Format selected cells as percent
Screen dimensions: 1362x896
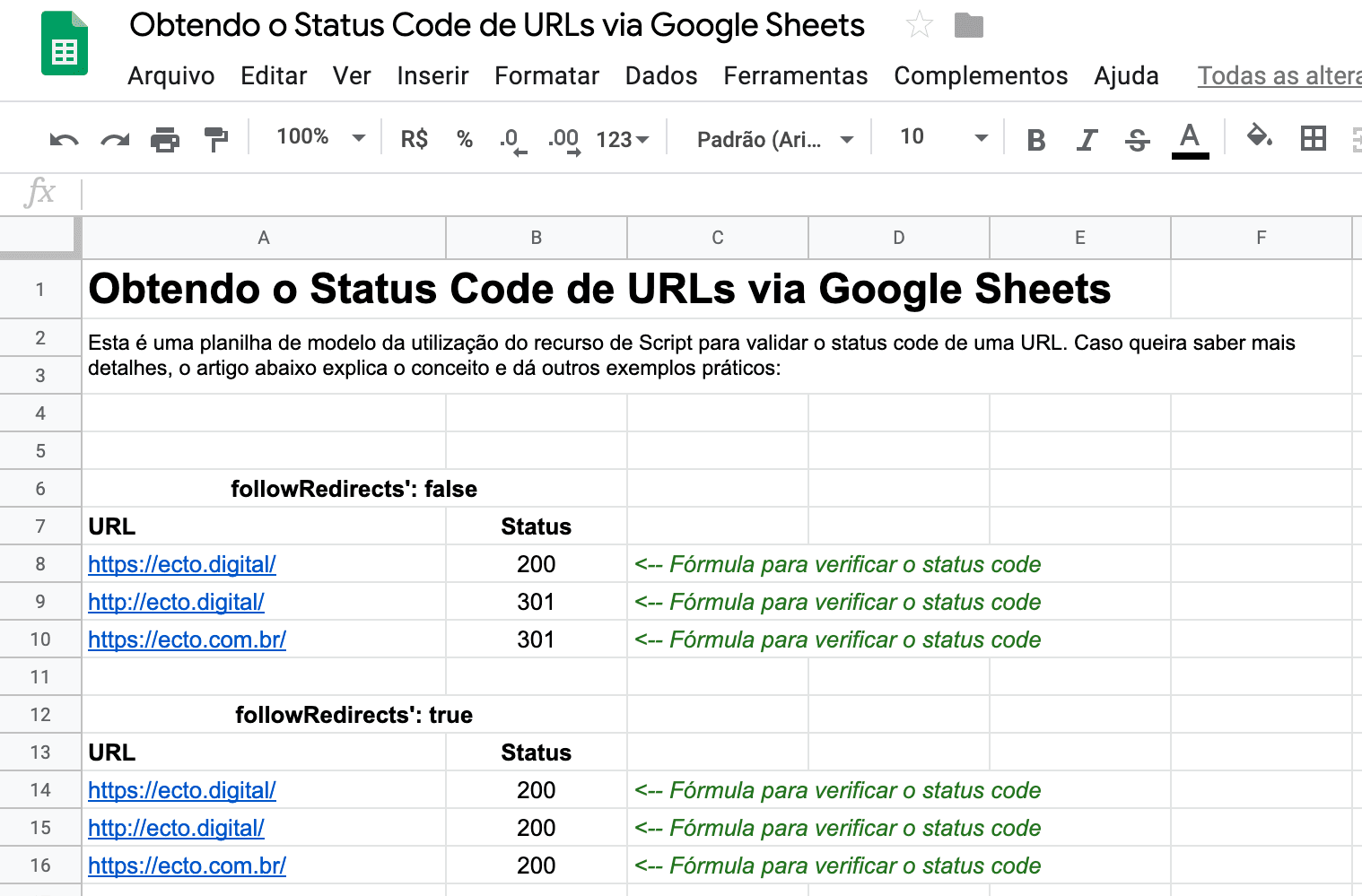click(465, 139)
